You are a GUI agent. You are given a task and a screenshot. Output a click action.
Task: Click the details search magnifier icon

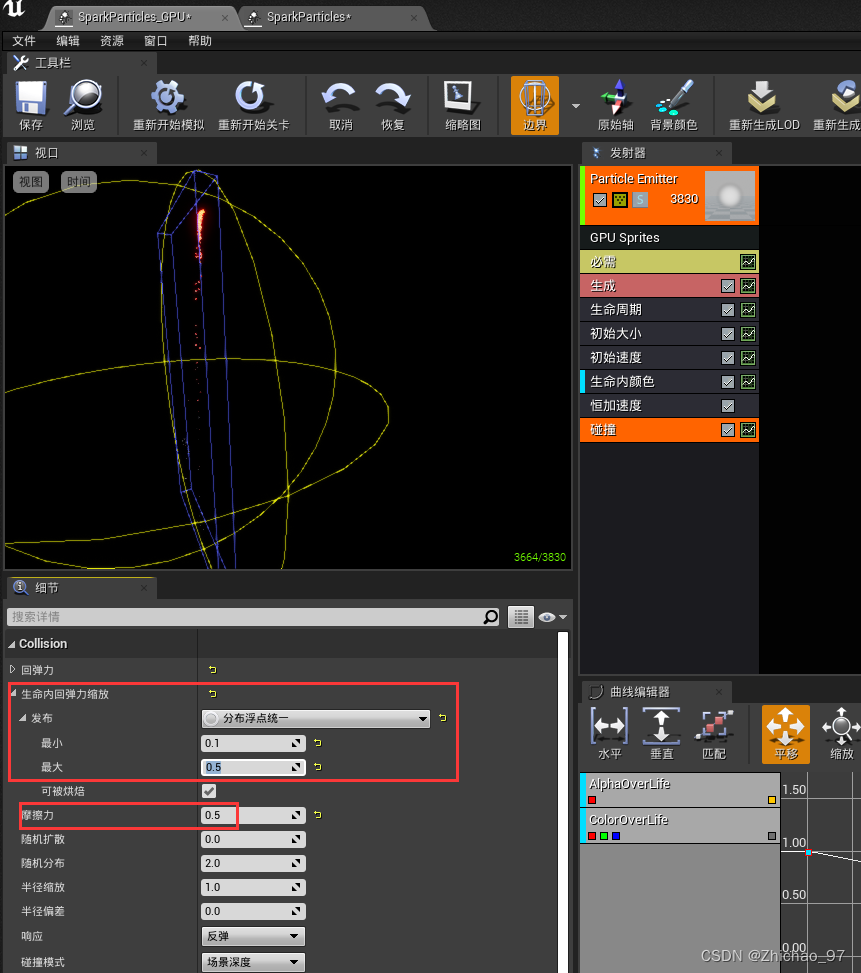(x=491, y=617)
